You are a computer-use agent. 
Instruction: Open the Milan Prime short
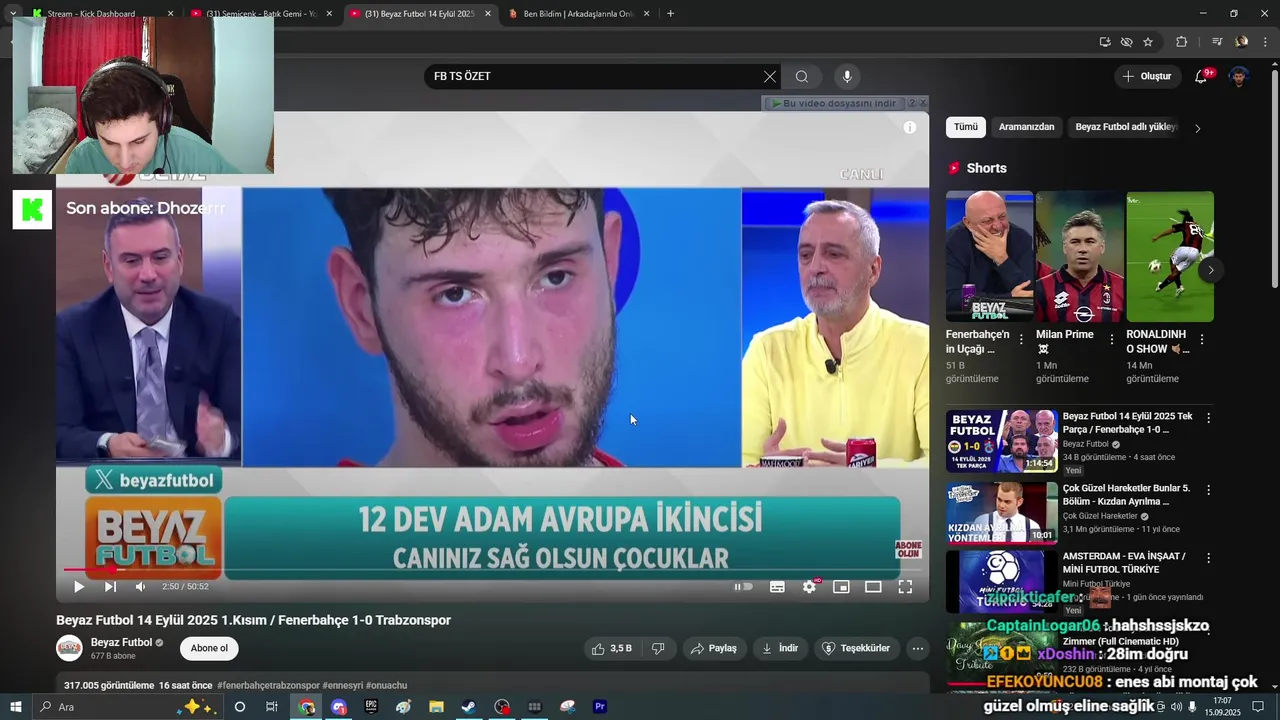pyautogui.click(x=1080, y=257)
